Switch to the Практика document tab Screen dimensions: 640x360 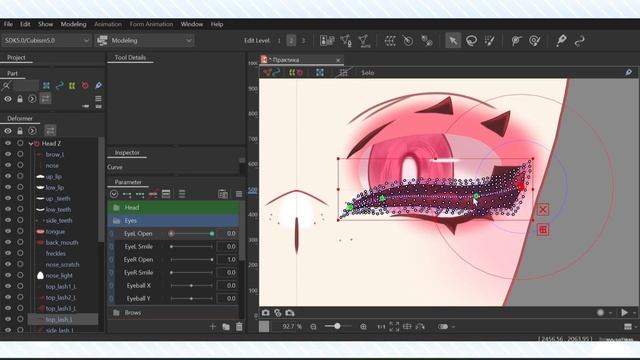click(301, 60)
